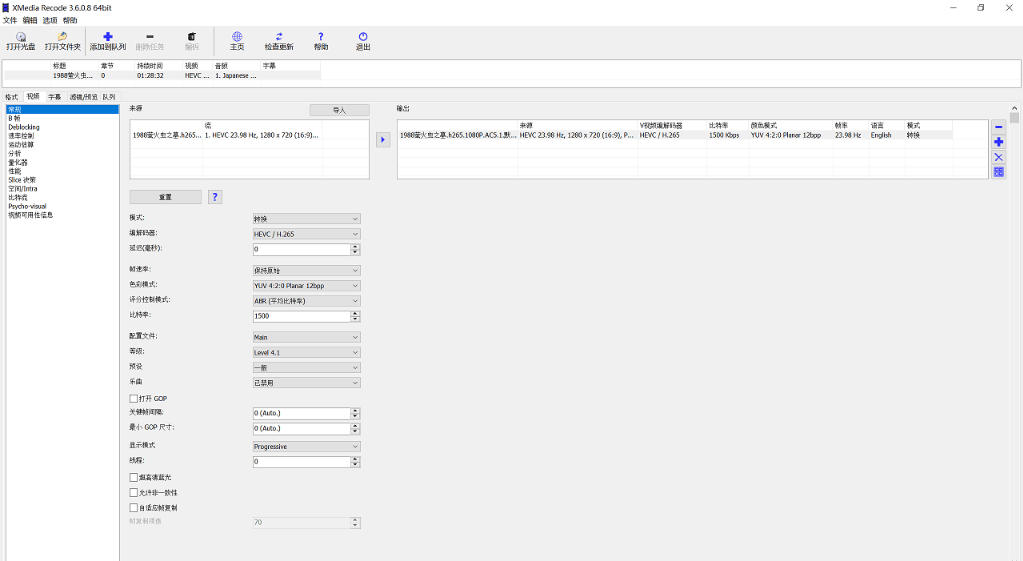
Task: Select the file row with duration 01:28:32
Action: point(162,76)
